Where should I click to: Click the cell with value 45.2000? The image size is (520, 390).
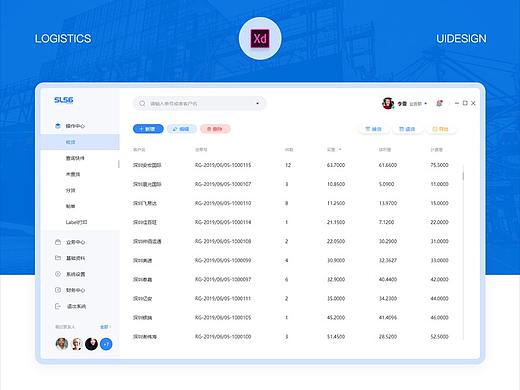click(x=336, y=317)
